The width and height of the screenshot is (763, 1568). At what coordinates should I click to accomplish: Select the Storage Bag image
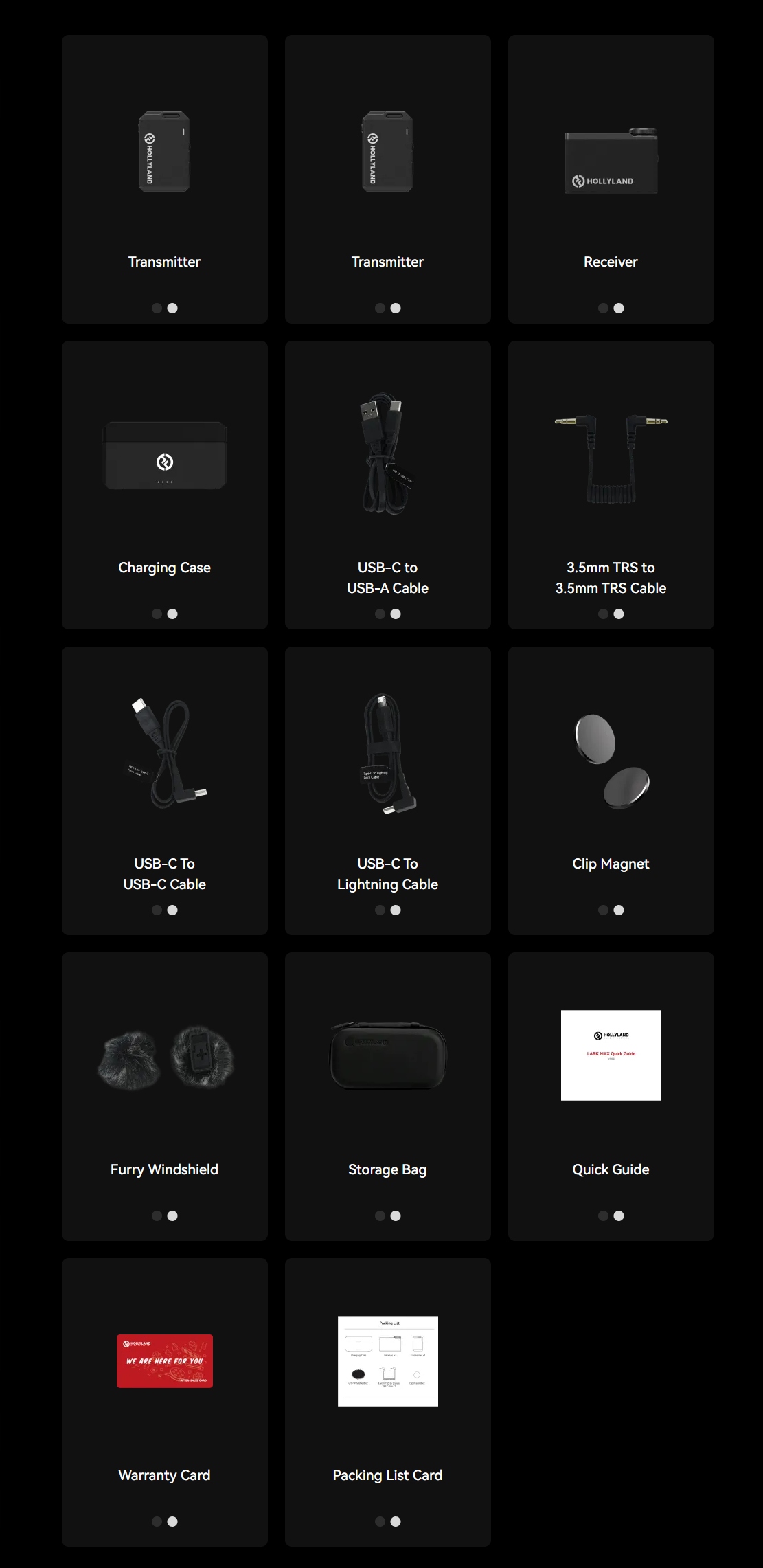[388, 1055]
